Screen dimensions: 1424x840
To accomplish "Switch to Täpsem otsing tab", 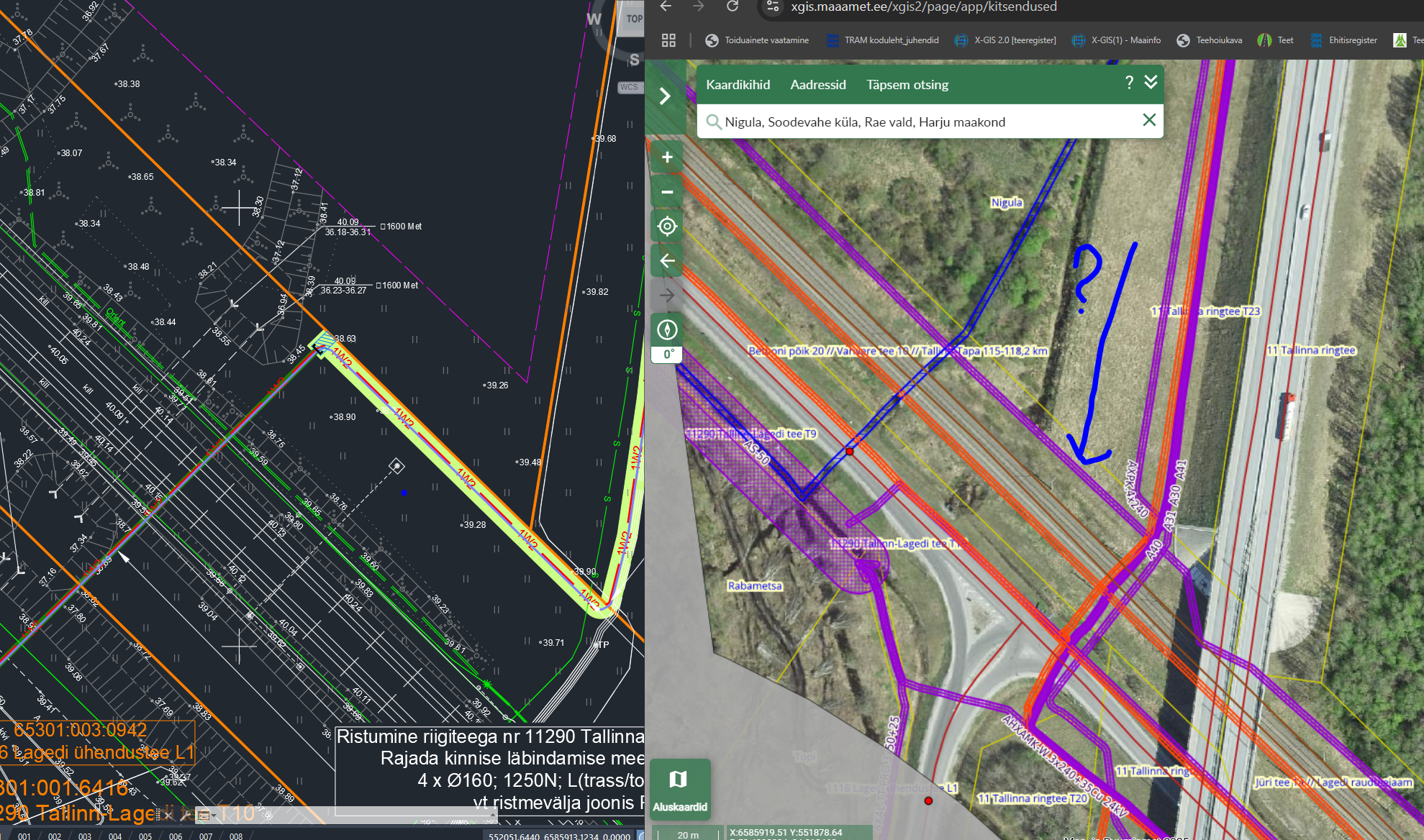I will pos(907,85).
